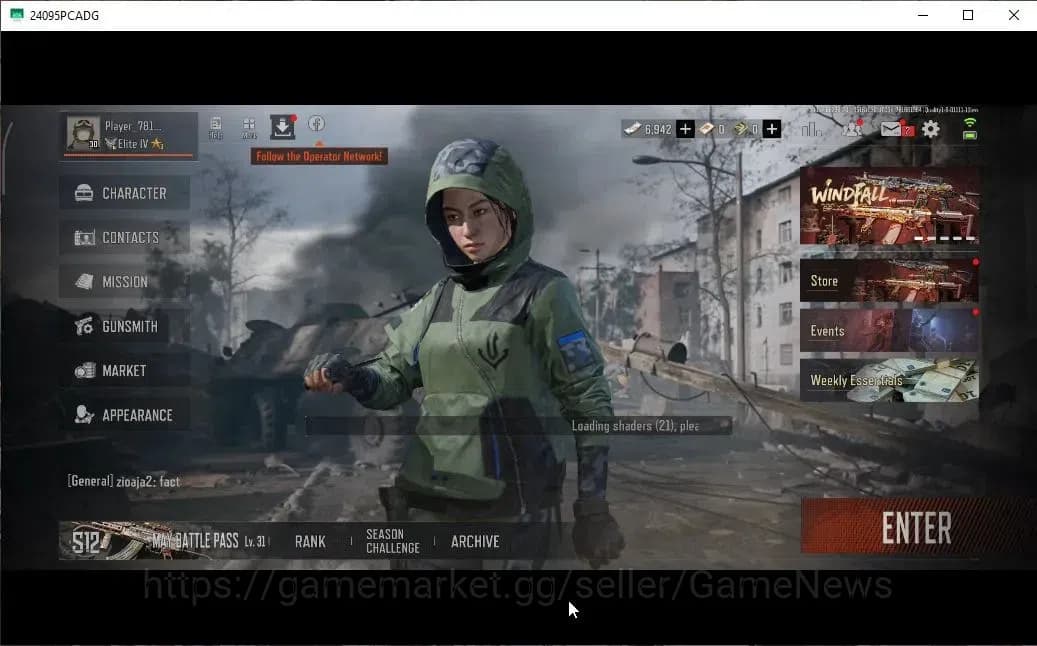
Task: Open the player profile avatar
Action: [84, 133]
